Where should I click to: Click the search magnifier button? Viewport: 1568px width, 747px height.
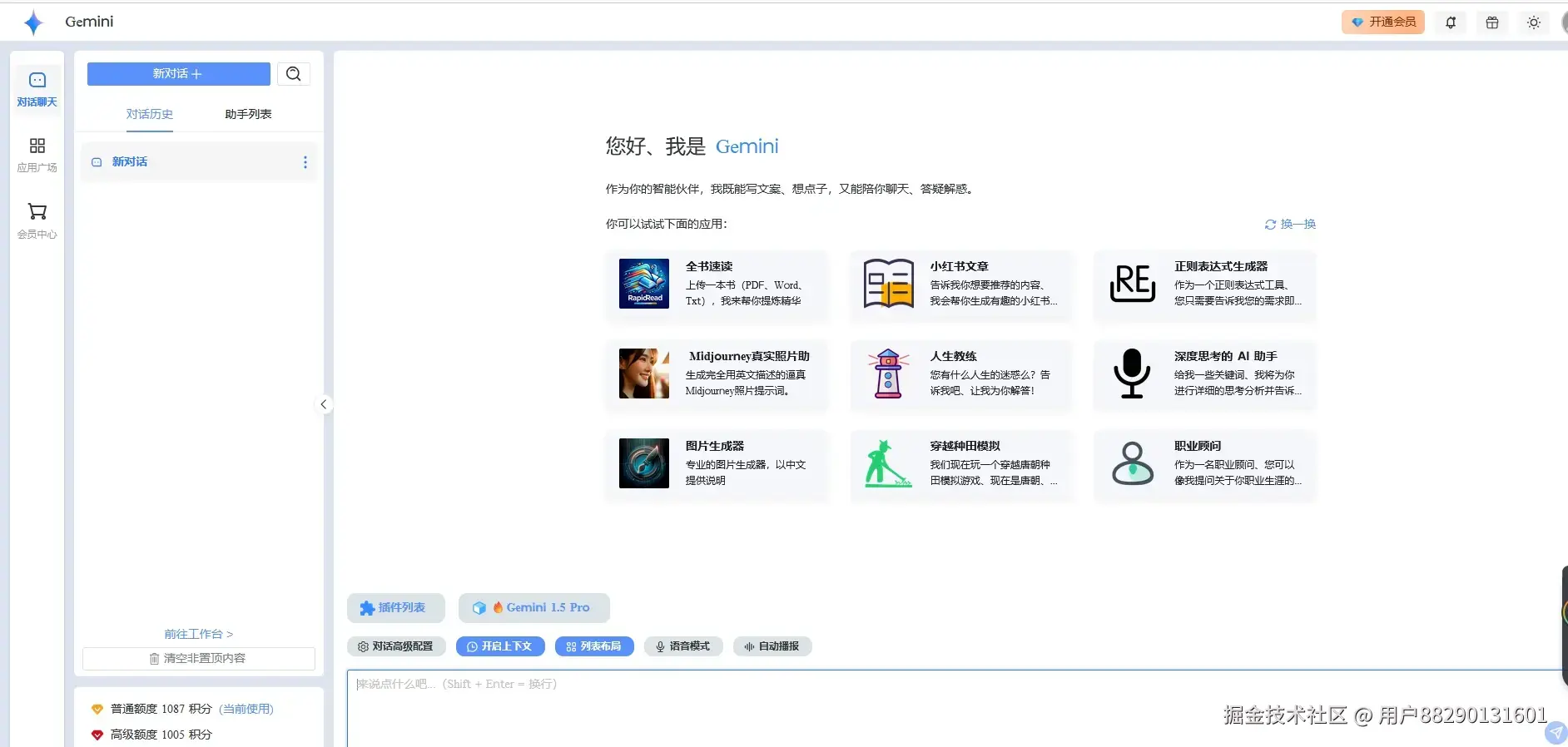click(294, 74)
